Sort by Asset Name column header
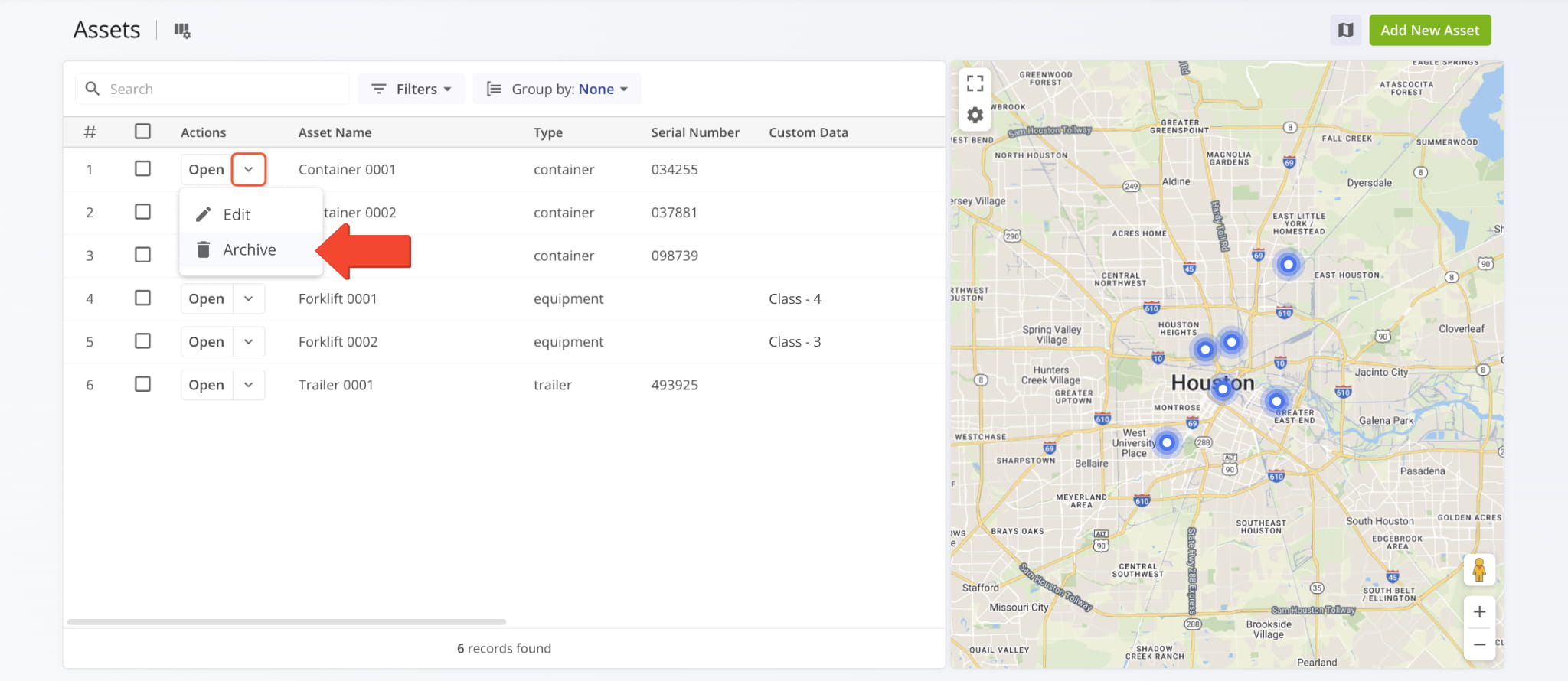This screenshot has width=1568, height=681. point(335,132)
